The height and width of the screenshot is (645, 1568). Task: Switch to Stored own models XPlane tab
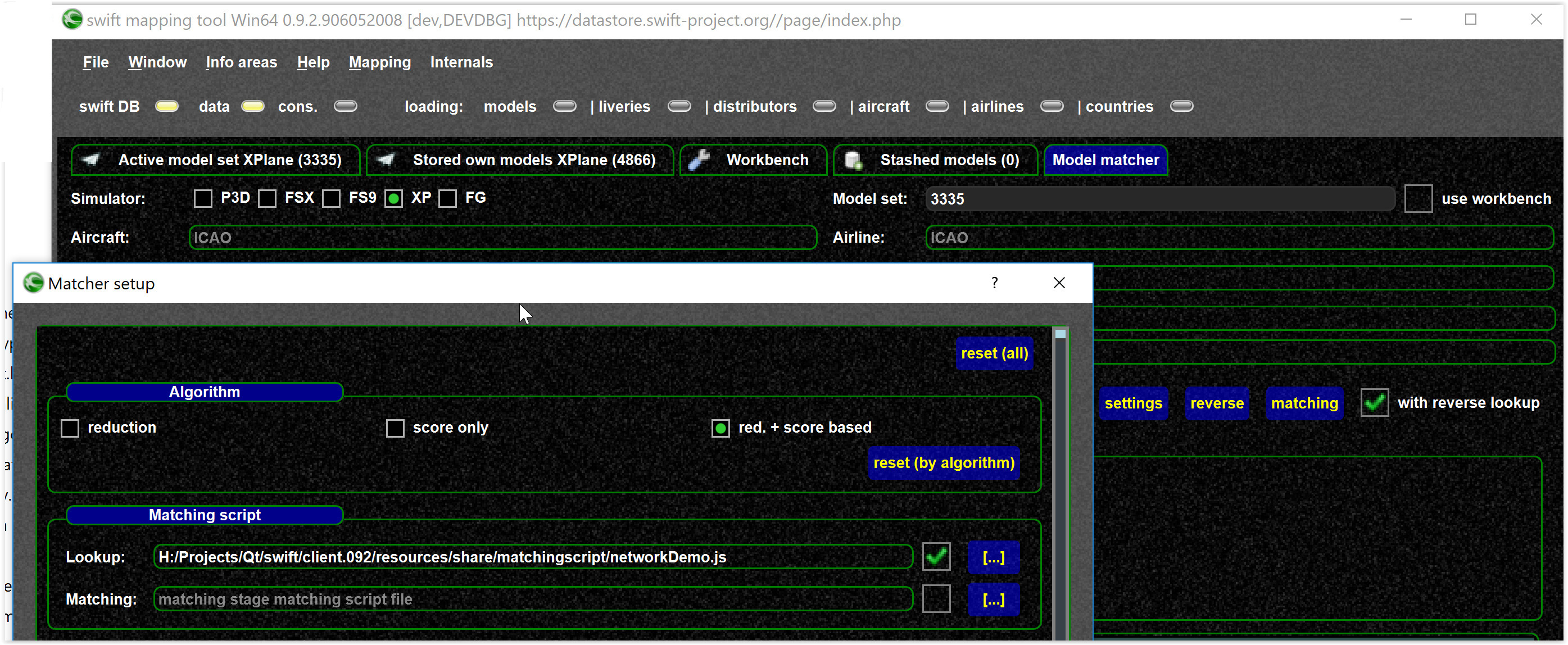(520, 160)
